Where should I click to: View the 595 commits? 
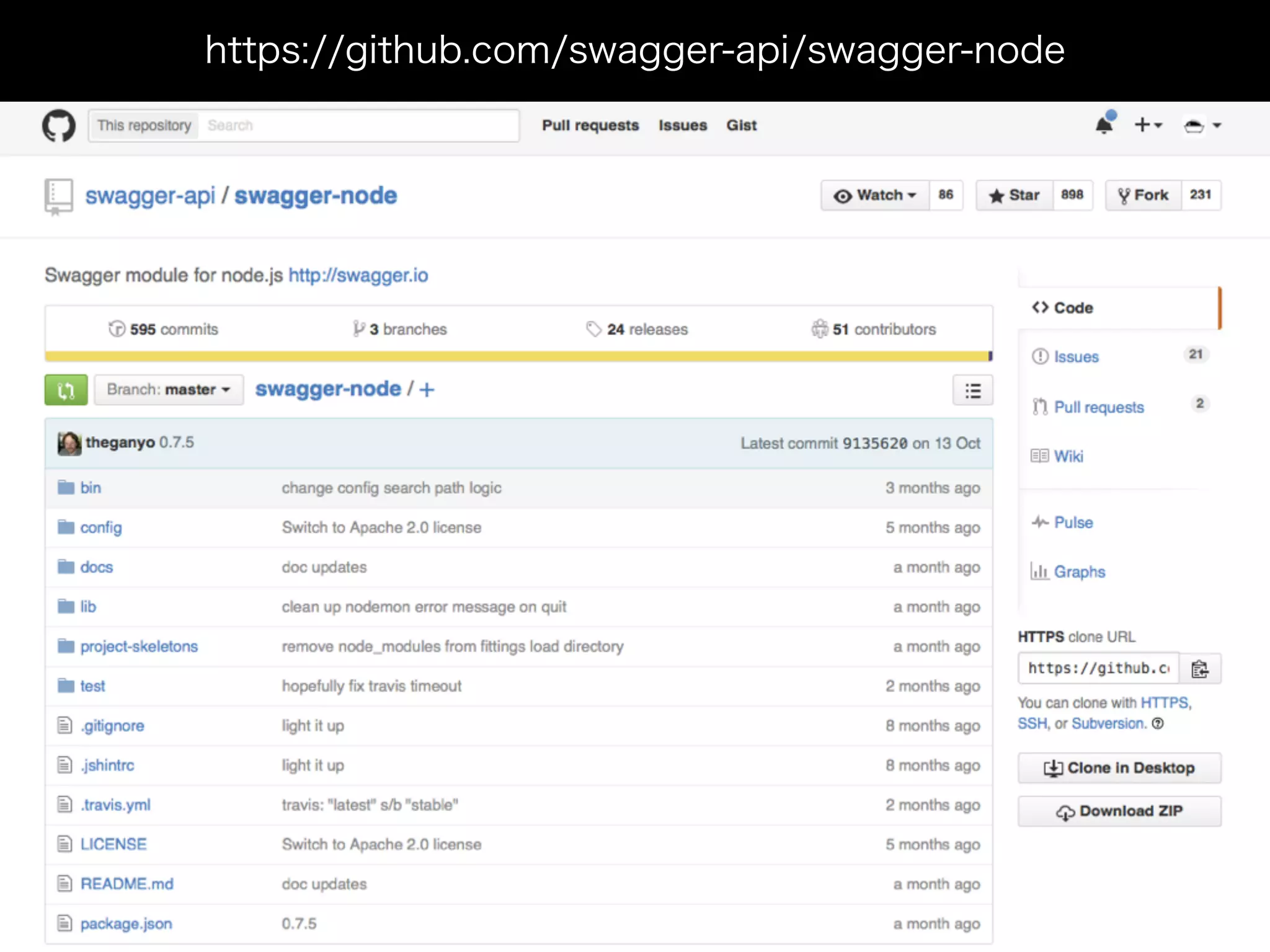pos(164,329)
